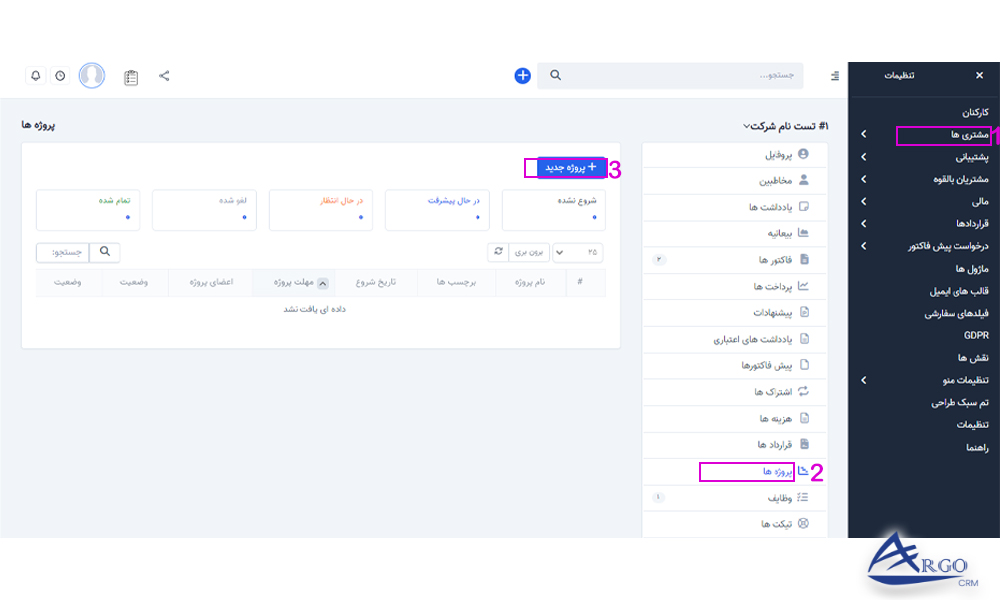Open the user profile avatar

[x=91, y=75]
